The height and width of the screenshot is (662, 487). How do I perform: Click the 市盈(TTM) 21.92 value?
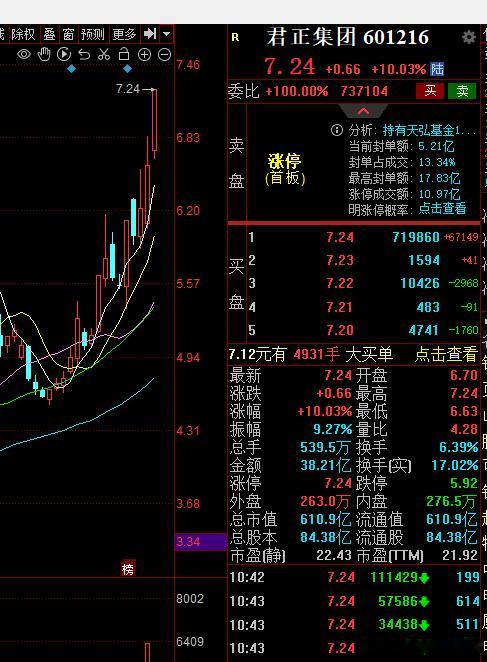point(460,555)
